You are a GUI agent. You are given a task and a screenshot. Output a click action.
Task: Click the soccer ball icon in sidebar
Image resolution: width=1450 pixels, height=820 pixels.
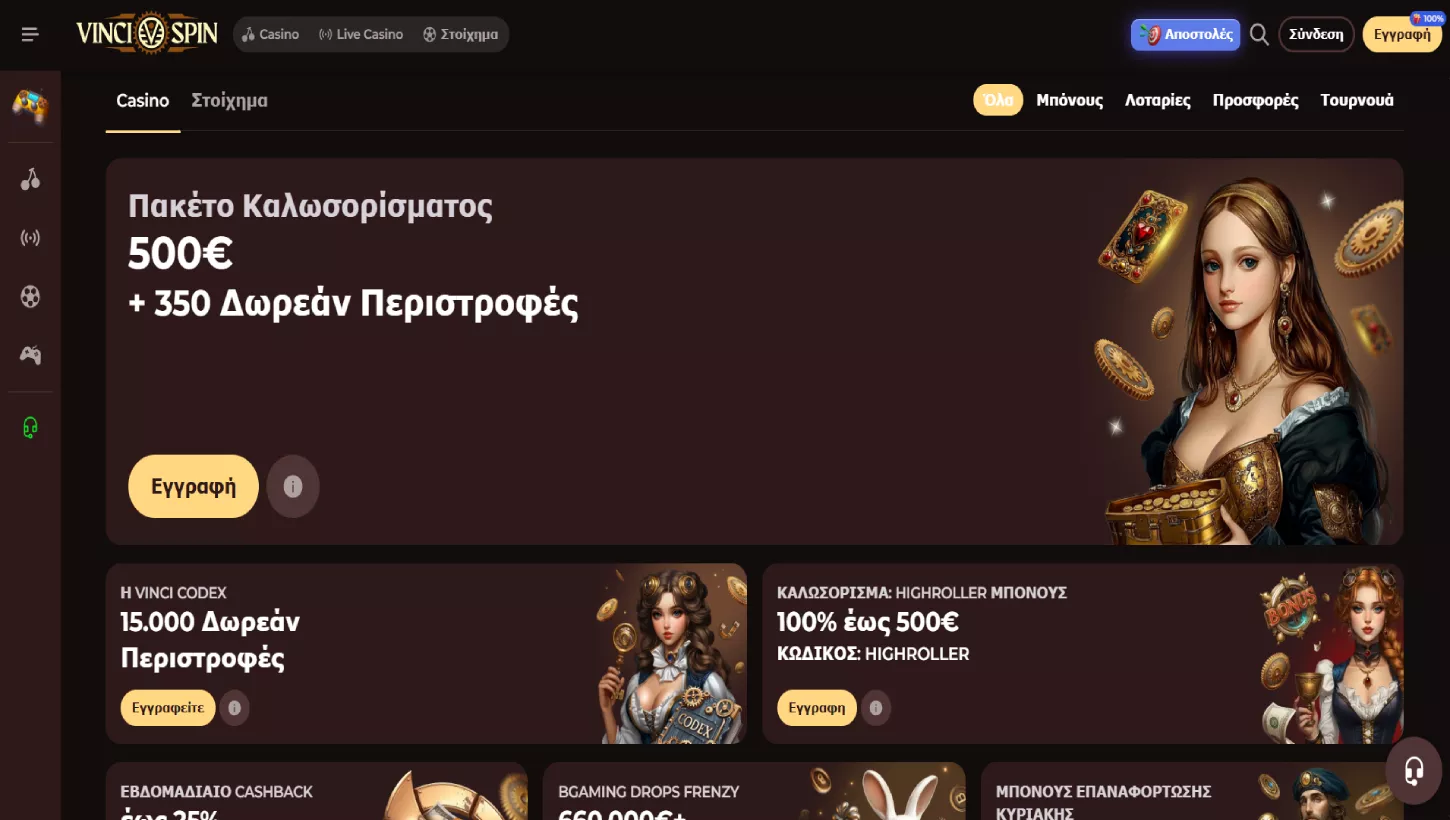tap(30, 296)
